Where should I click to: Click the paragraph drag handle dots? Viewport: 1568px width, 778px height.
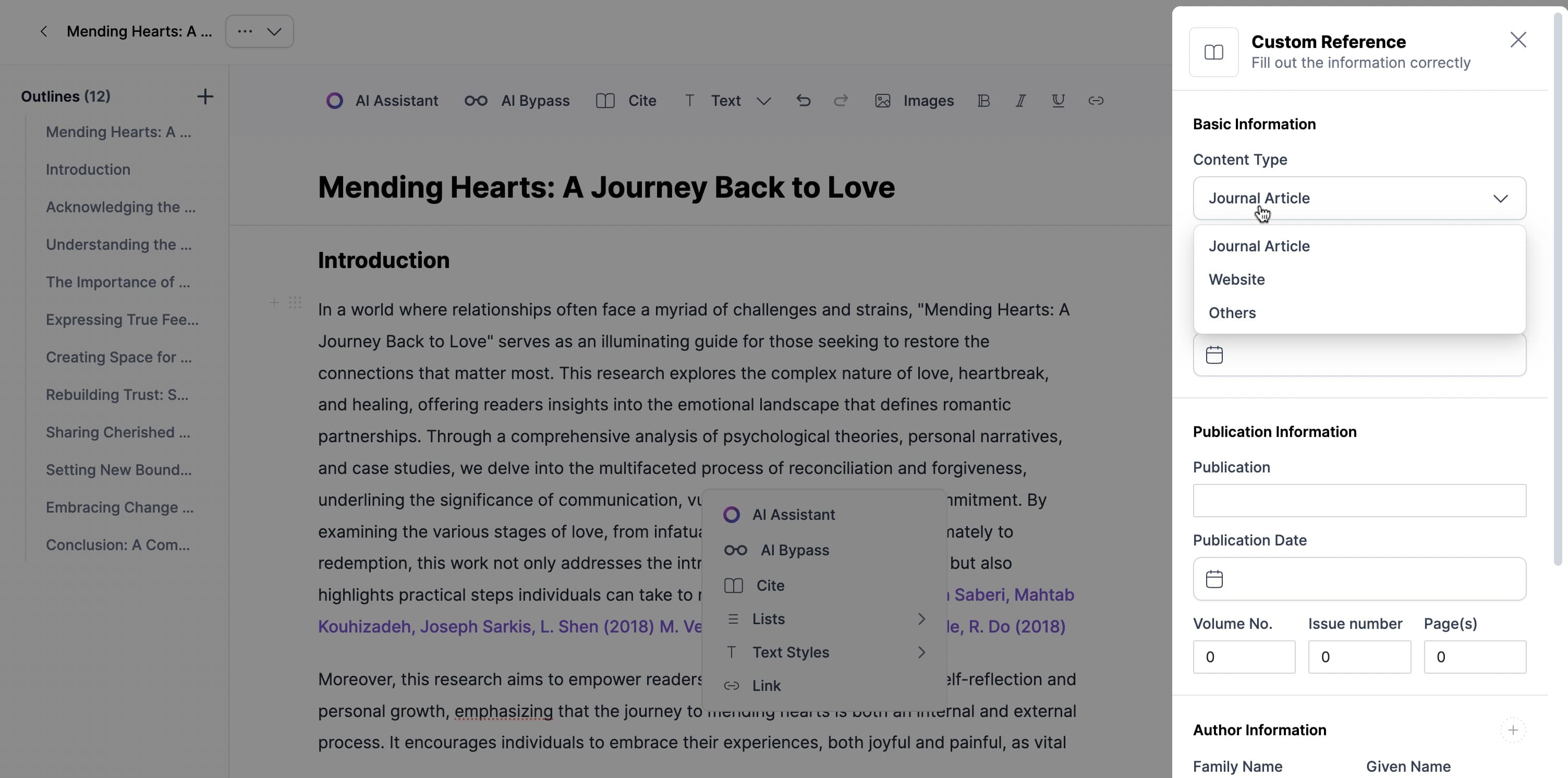click(295, 302)
